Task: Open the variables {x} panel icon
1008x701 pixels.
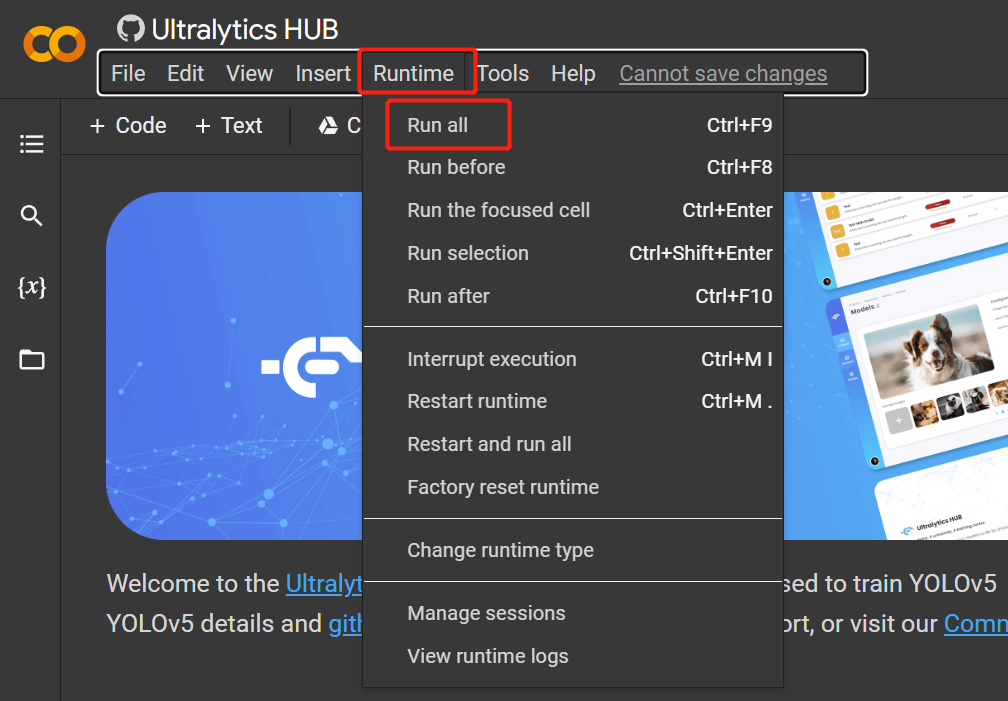Action: (32, 287)
